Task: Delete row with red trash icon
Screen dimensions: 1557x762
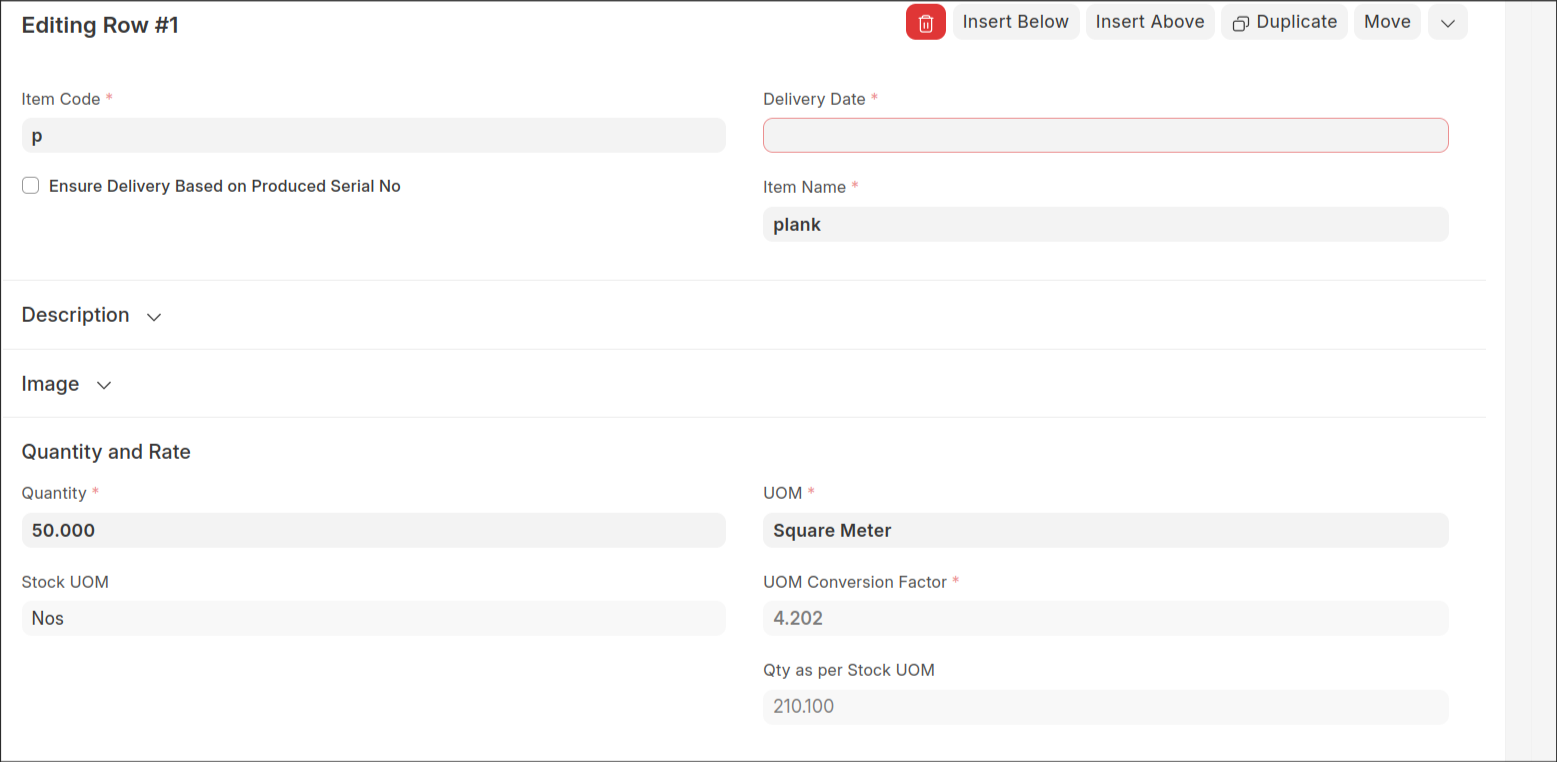Action: pyautogui.click(x=925, y=22)
